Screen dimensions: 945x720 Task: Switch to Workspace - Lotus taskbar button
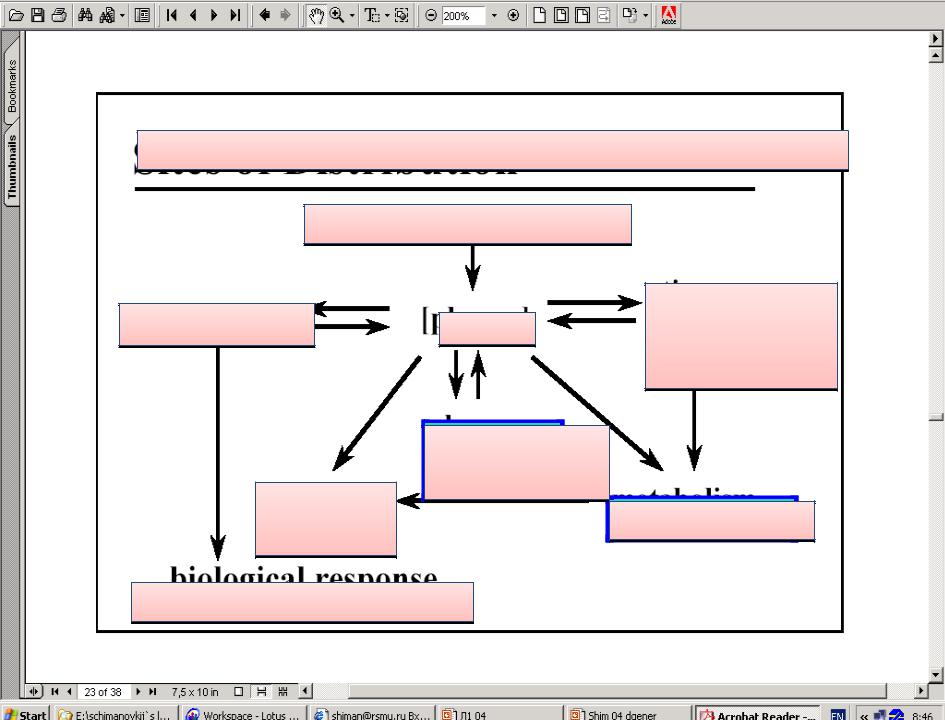pos(242,715)
